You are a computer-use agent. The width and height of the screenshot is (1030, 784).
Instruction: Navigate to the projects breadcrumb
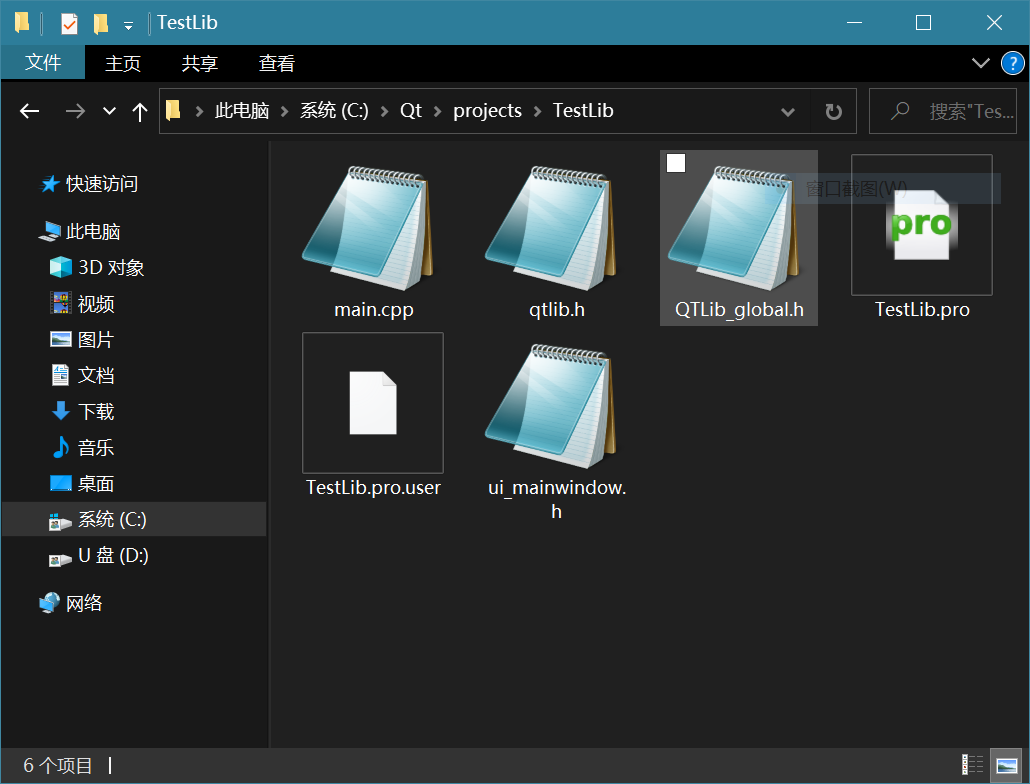tap(487, 111)
